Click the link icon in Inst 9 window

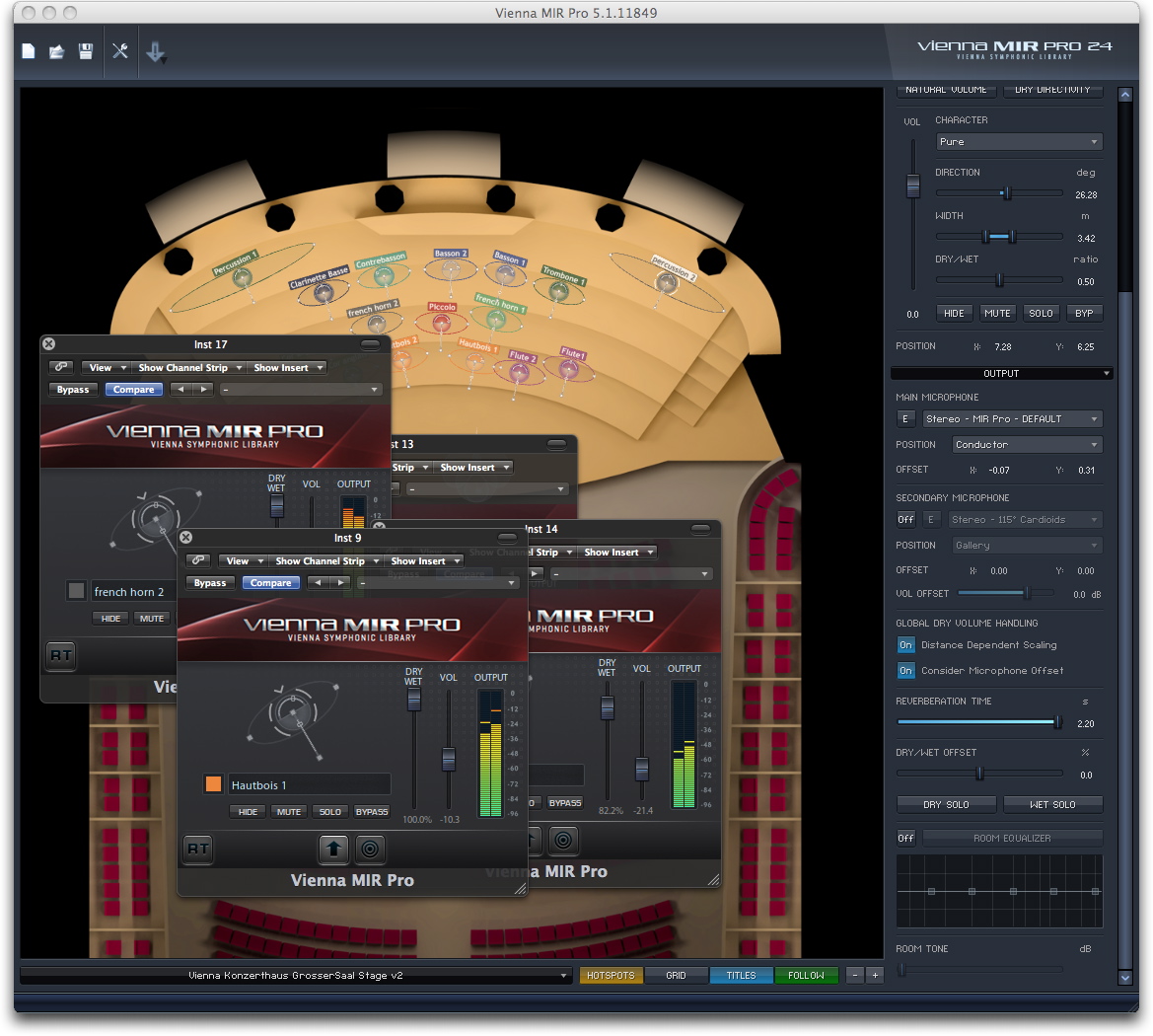pyautogui.click(x=198, y=560)
